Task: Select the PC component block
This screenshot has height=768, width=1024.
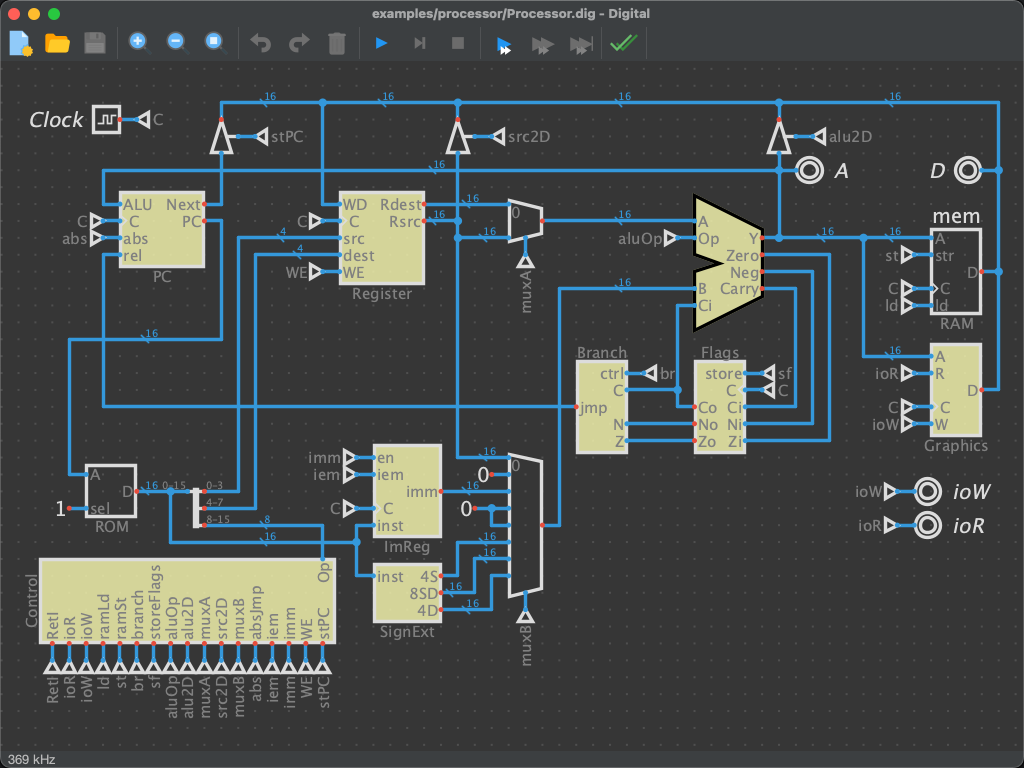Action: (161, 229)
